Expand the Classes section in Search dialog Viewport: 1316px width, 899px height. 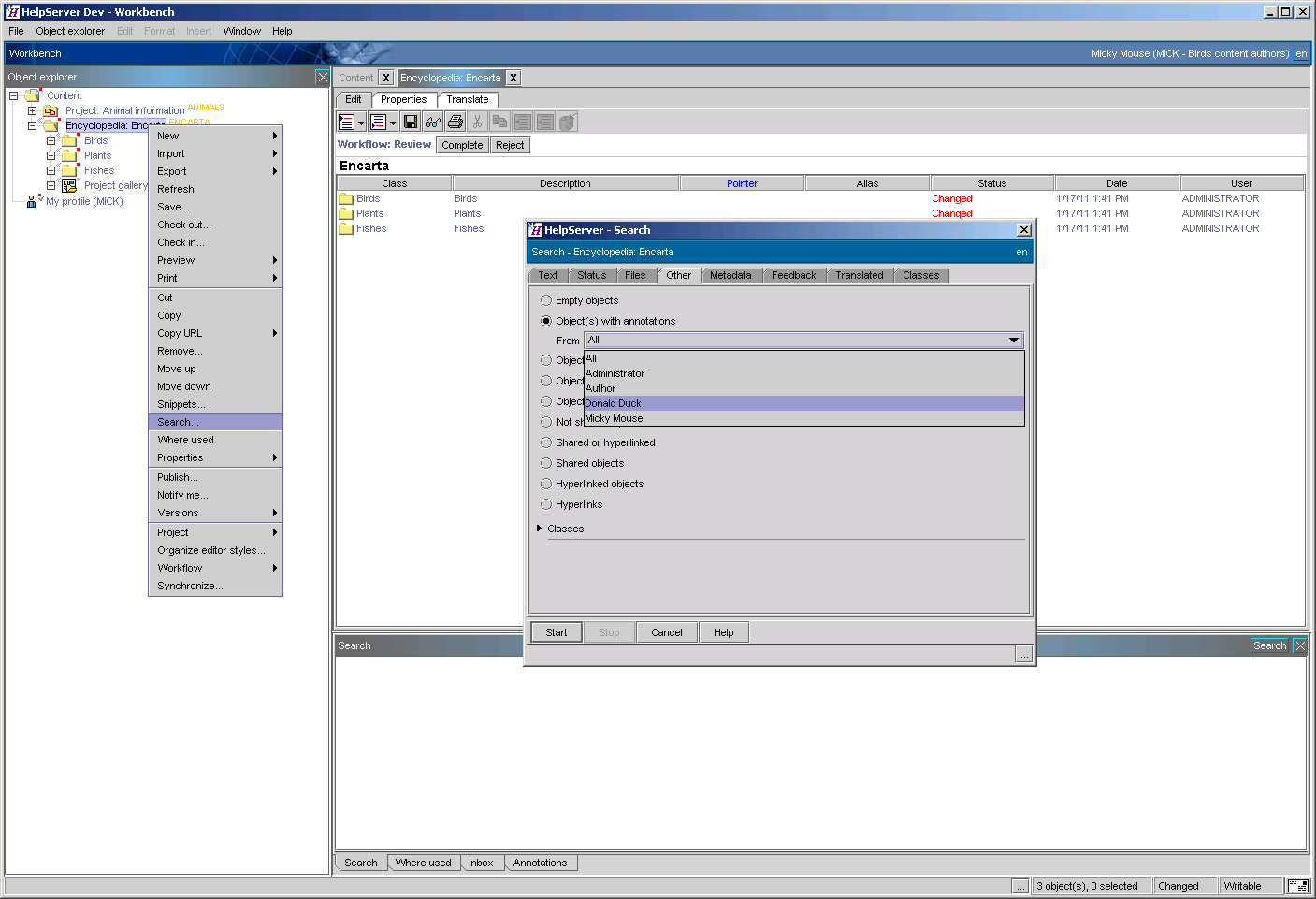540,529
